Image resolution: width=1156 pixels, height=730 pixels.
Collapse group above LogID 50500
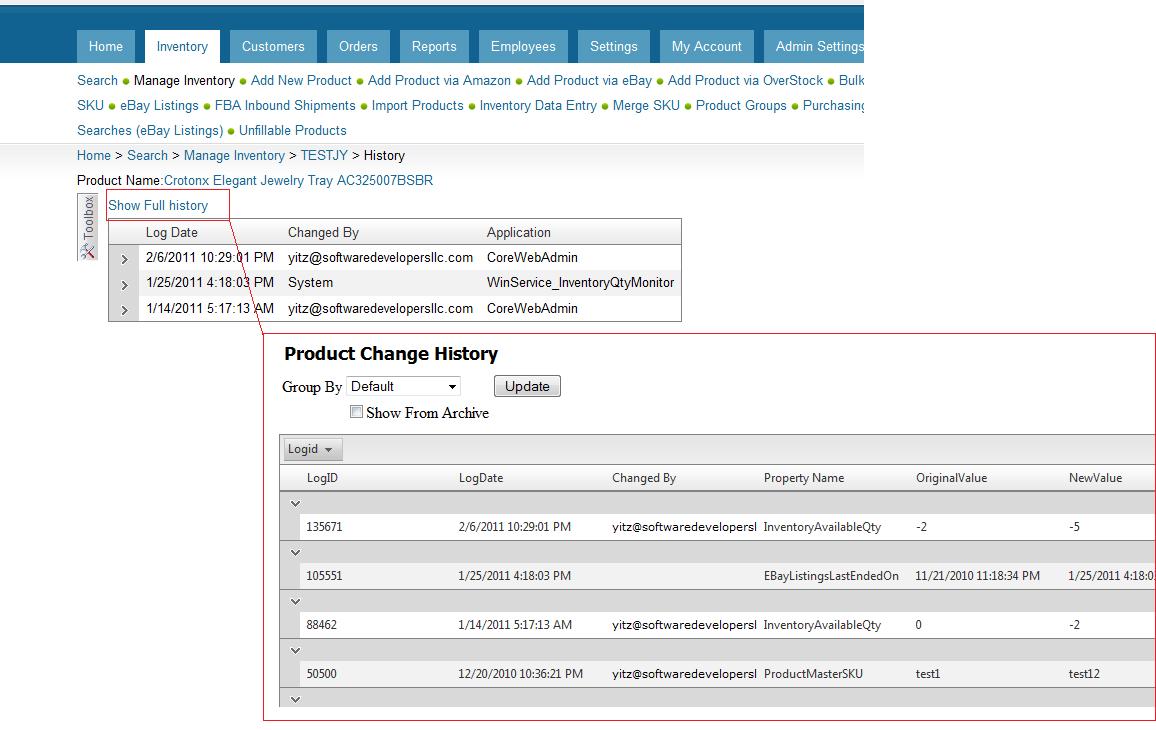(296, 650)
